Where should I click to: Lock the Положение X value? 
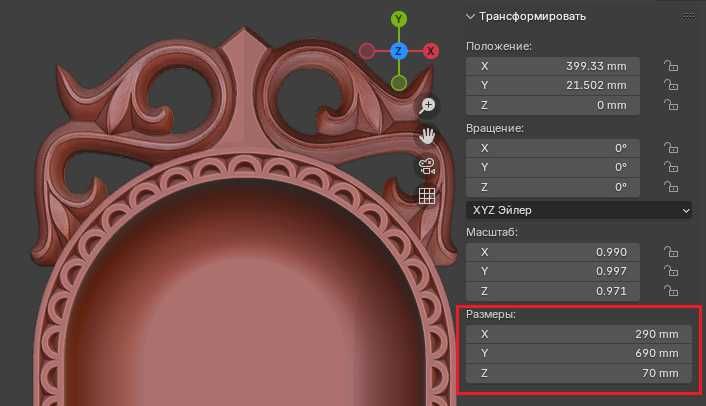(x=671, y=66)
